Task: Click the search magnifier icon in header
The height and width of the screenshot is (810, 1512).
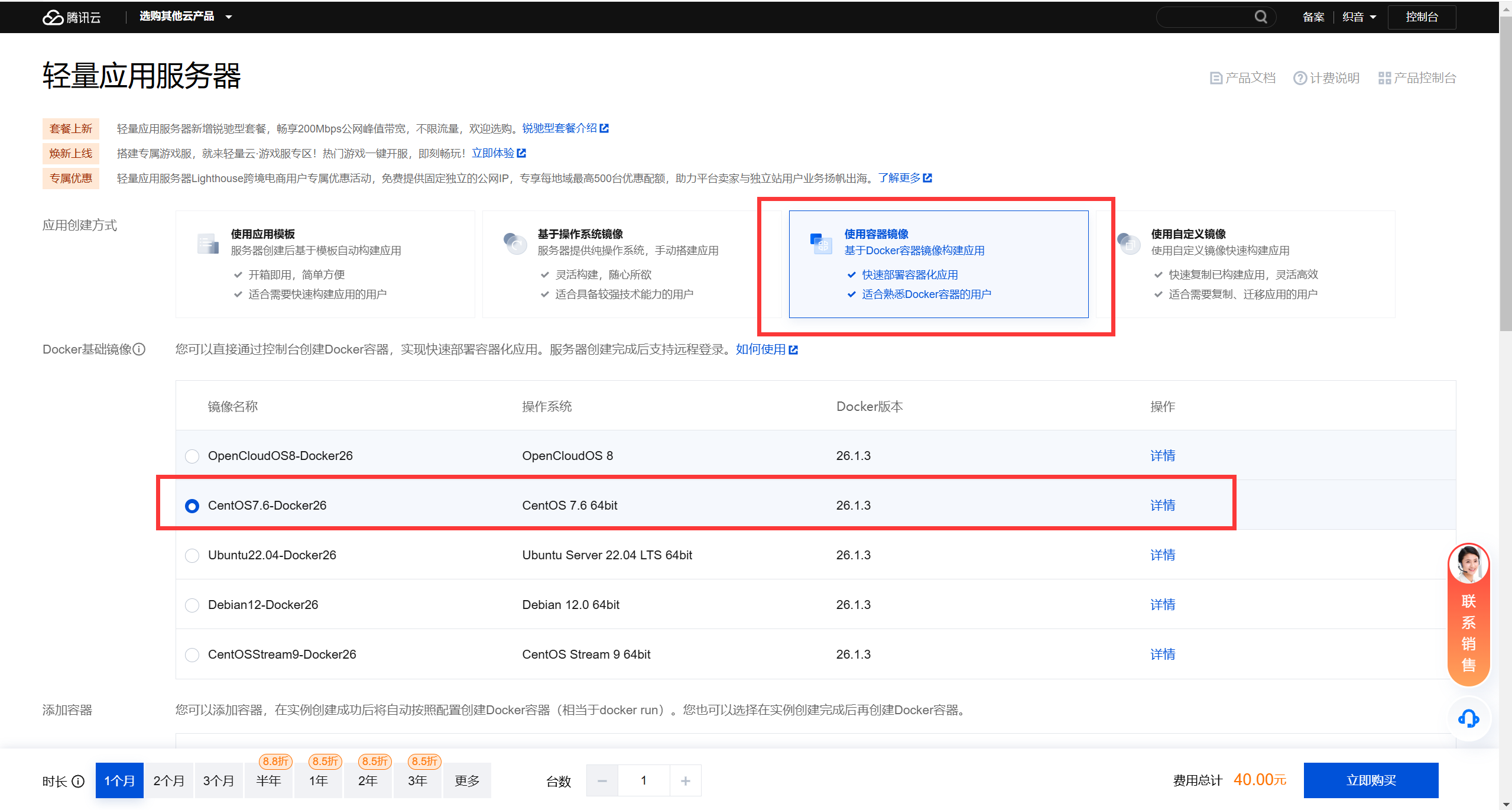Action: pyautogui.click(x=1261, y=17)
